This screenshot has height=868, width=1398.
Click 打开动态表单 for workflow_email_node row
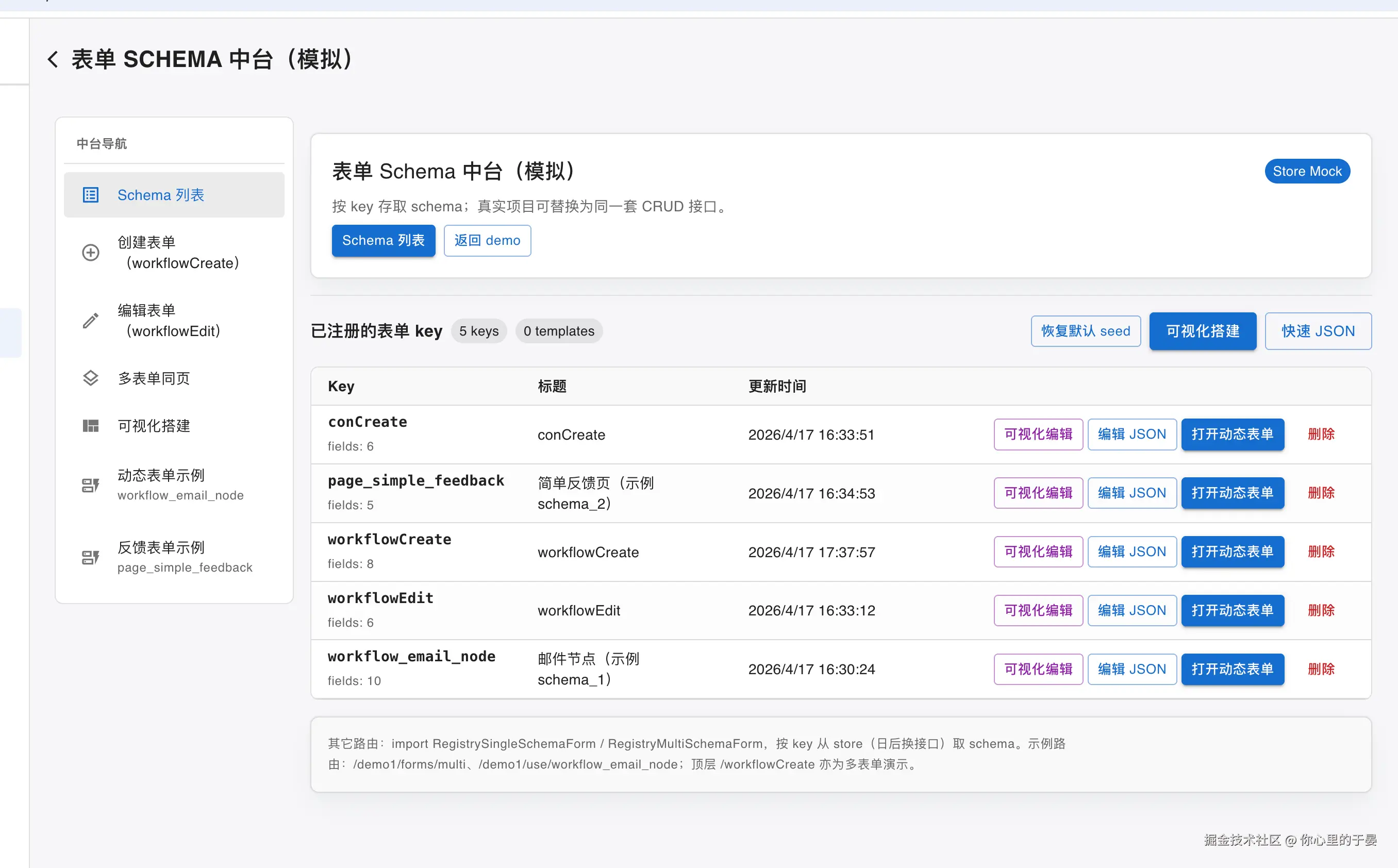[x=1233, y=670]
